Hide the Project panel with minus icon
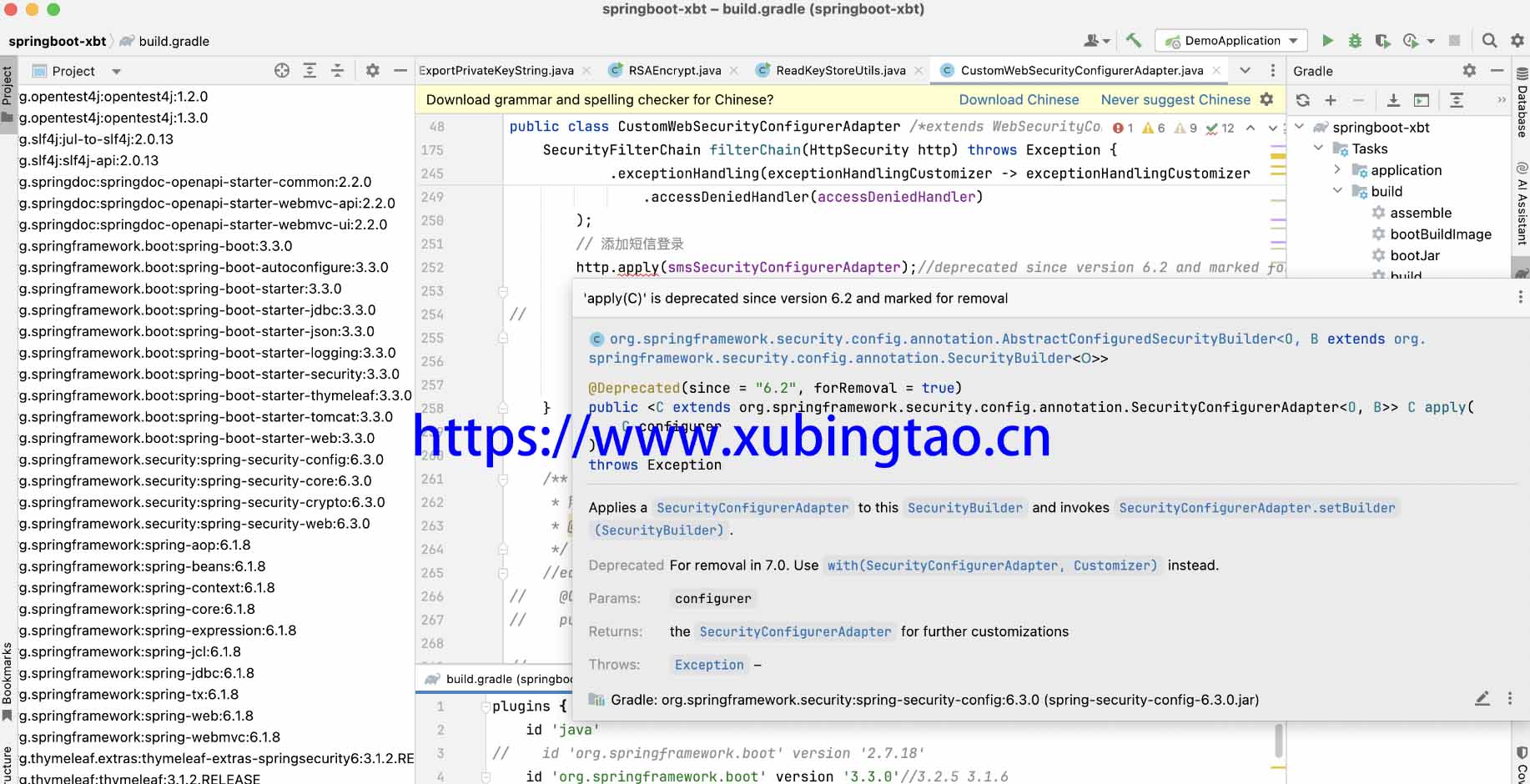Screen dimensions: 1530x784 tap(400, 71)
